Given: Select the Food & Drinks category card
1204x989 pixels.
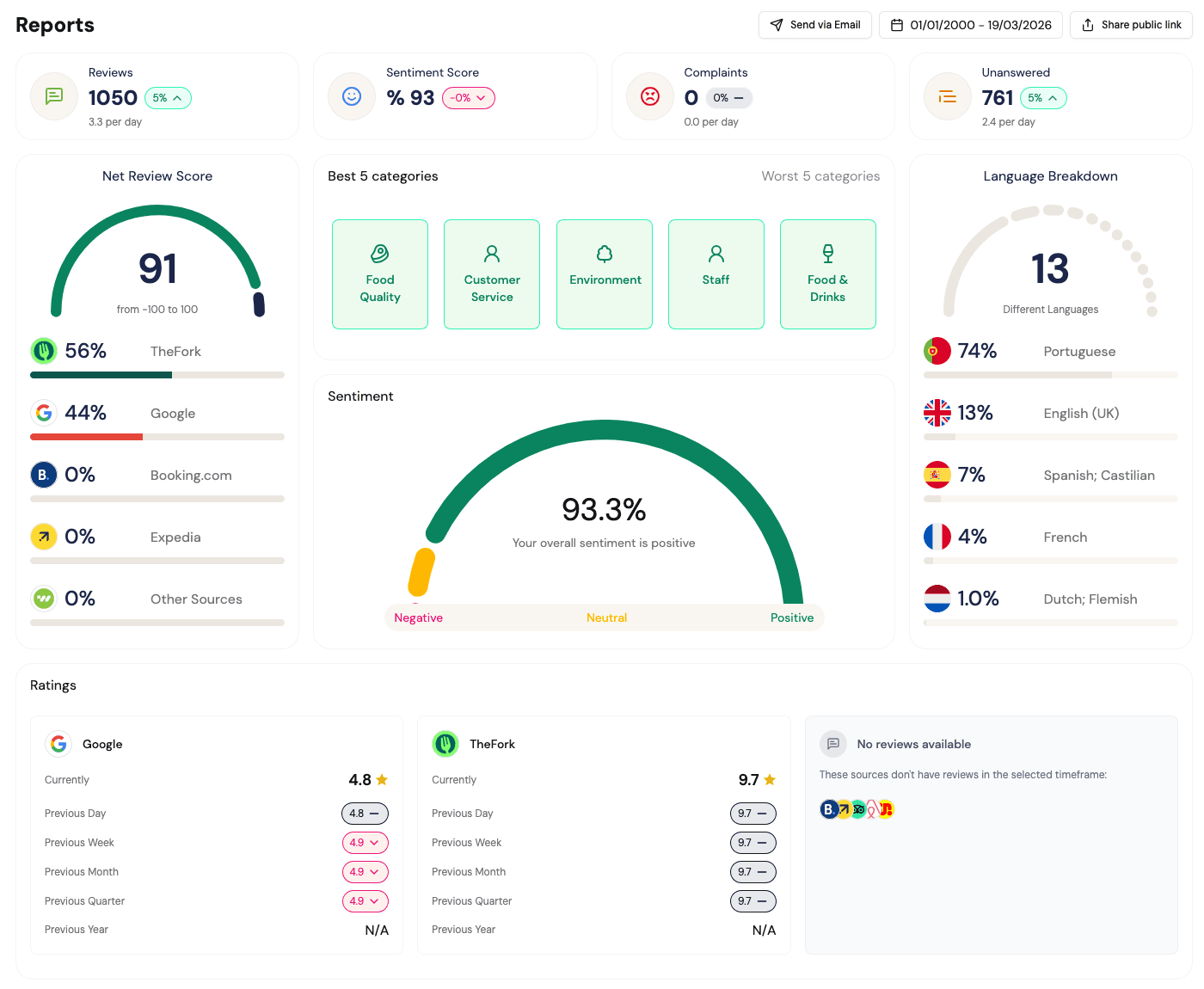Looking at the screenshot, I should coord(827,274).
